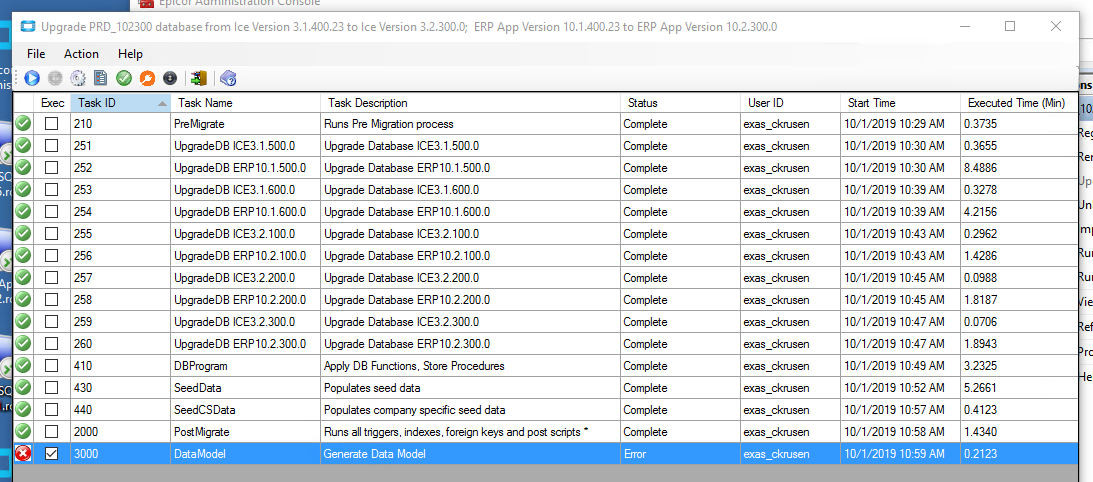The image size is (1093, 482).
Task: Click green status icon of SeedCSData row
Action: click(x=24, y=409)
